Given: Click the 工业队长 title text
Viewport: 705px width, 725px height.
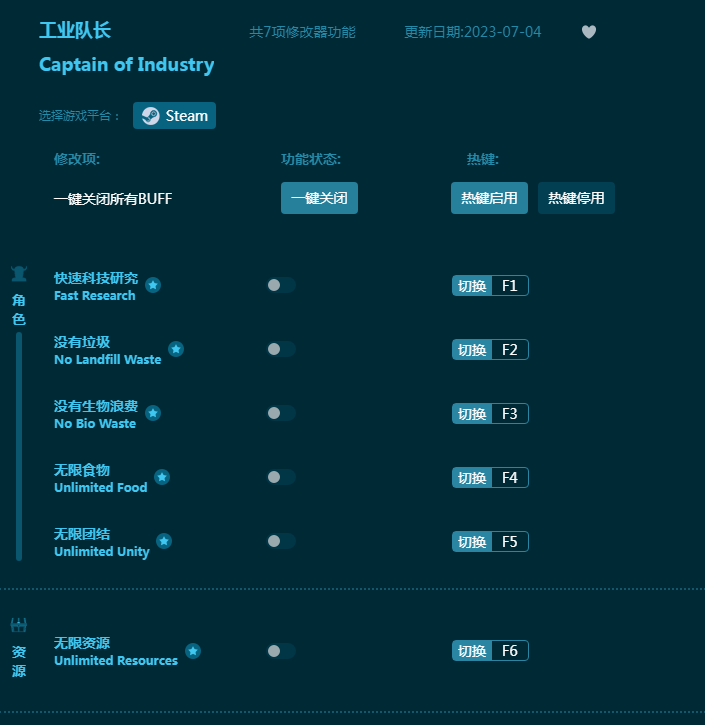Looking at the screenshot, I should pyautogui.click(x=75, y=31).
